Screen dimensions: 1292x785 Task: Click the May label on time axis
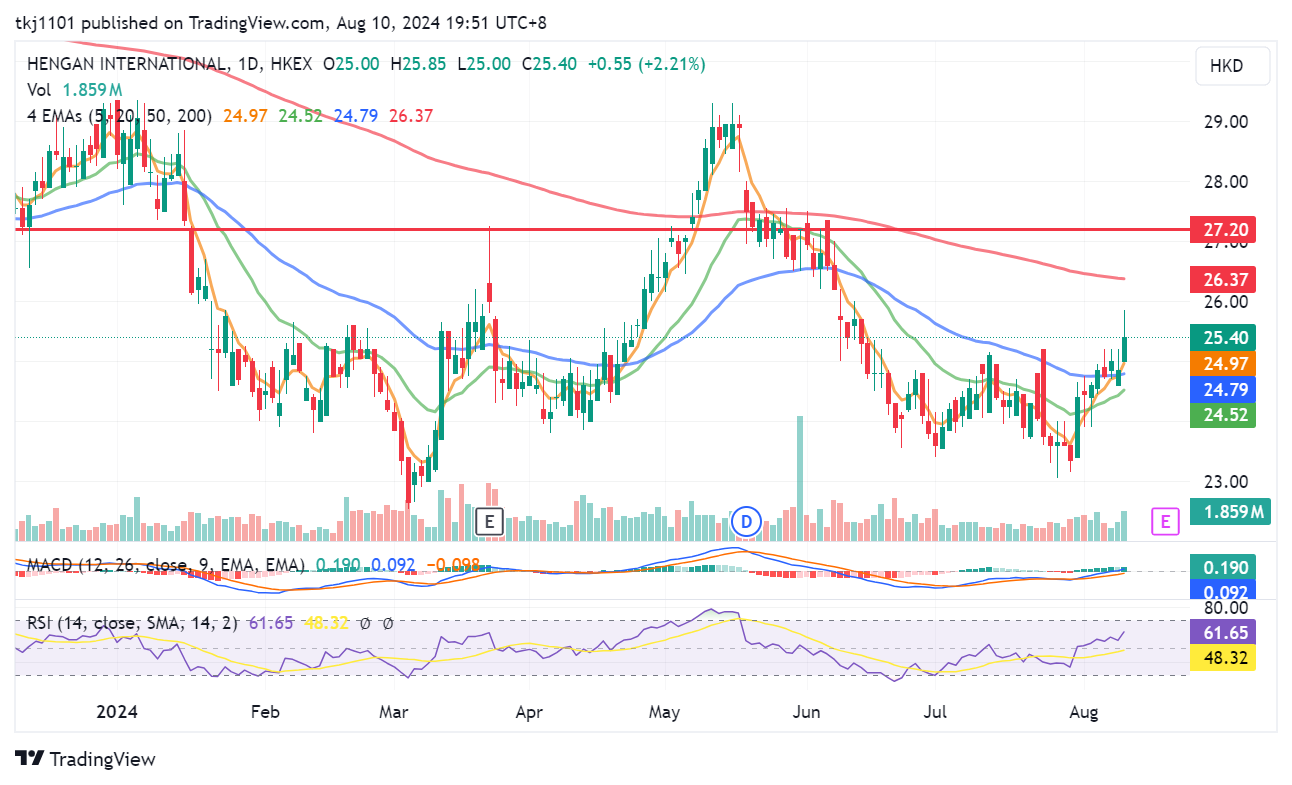pos(665,713)
